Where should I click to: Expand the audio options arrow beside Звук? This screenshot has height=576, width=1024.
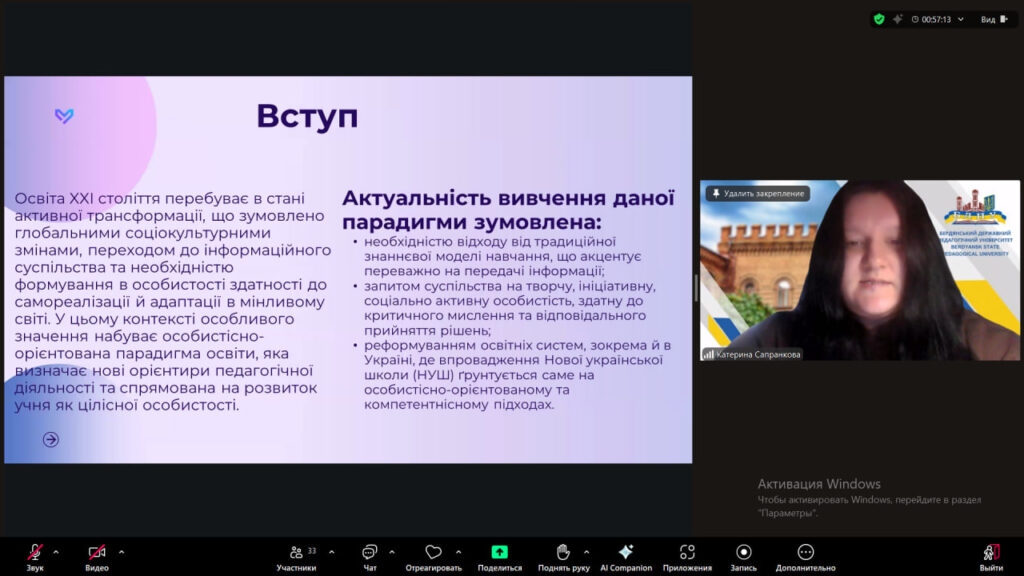[x=56, y=551]
